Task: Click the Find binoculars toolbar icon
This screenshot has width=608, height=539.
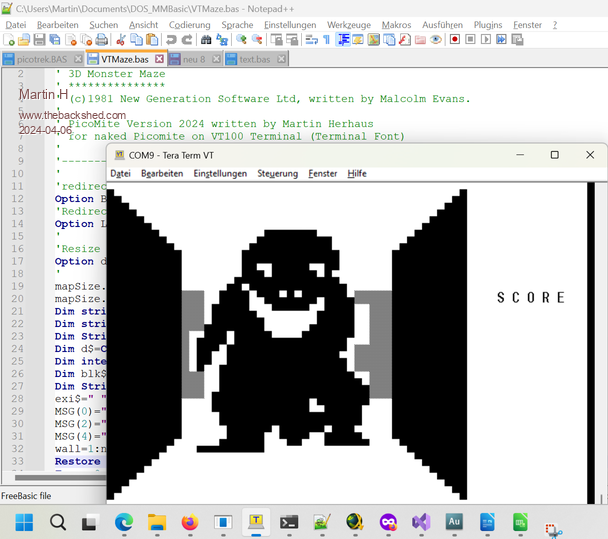Action: (x=206, y=40)
